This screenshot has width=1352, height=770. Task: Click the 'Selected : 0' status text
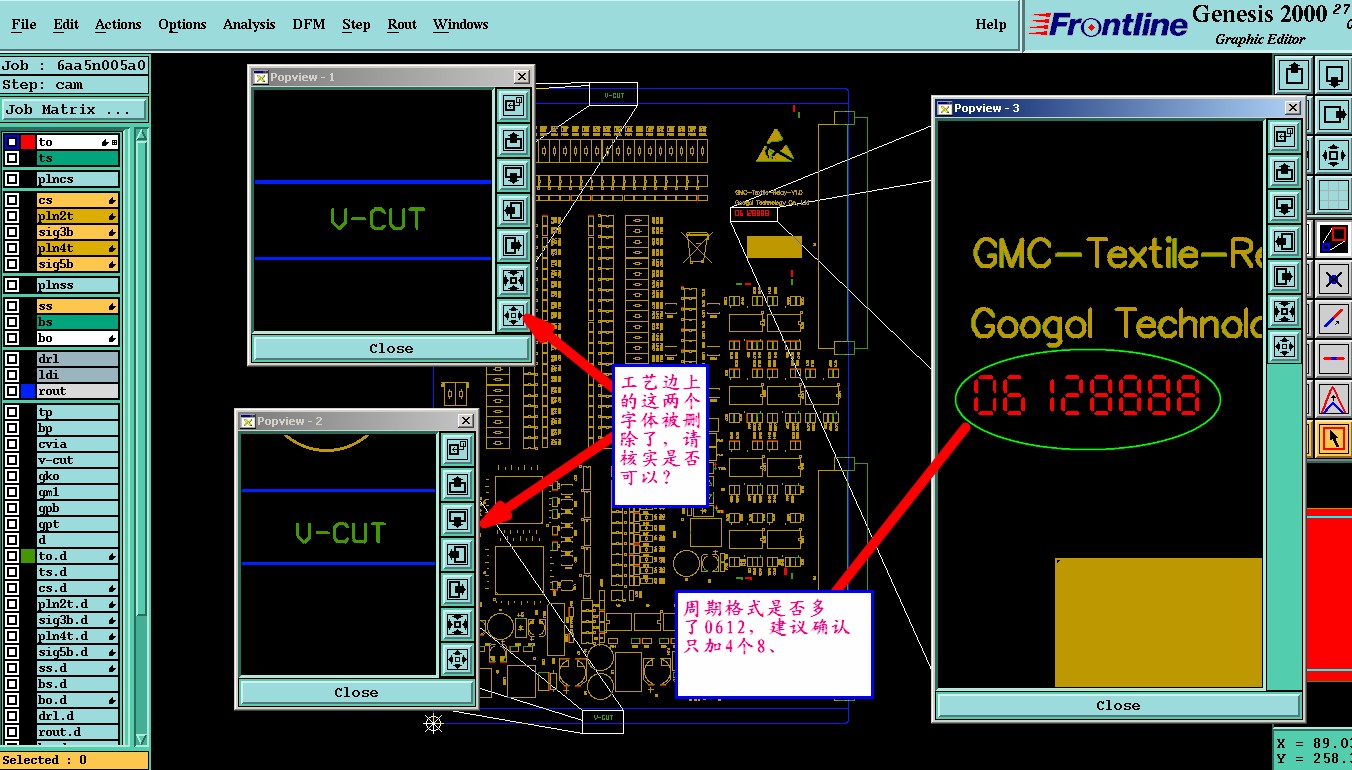point(44,760)
